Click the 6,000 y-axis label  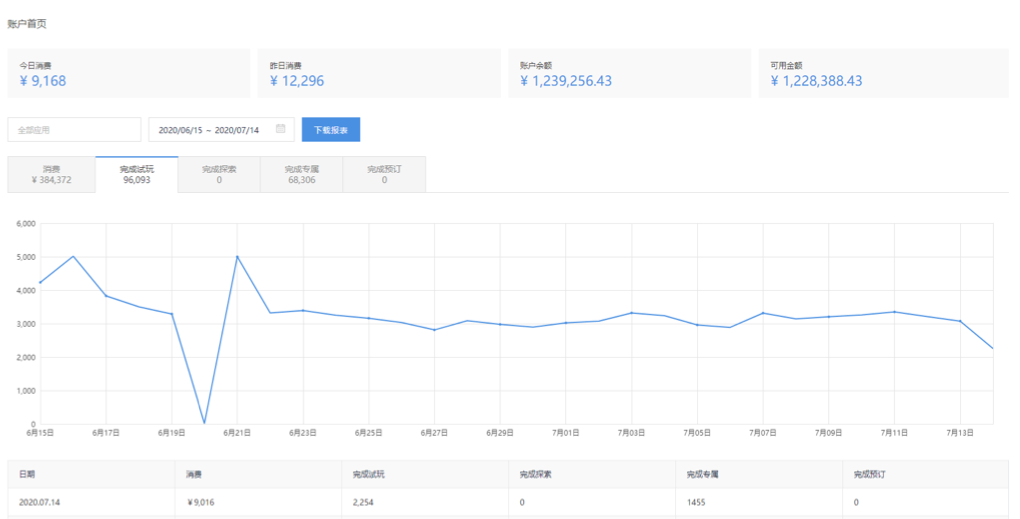[x=26, y=224]
